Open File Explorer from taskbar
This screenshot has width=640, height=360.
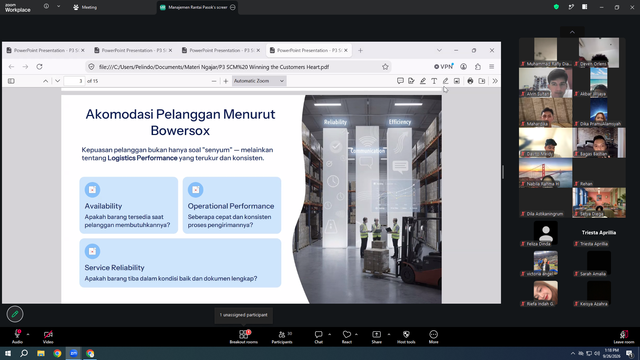coord(41,353)
